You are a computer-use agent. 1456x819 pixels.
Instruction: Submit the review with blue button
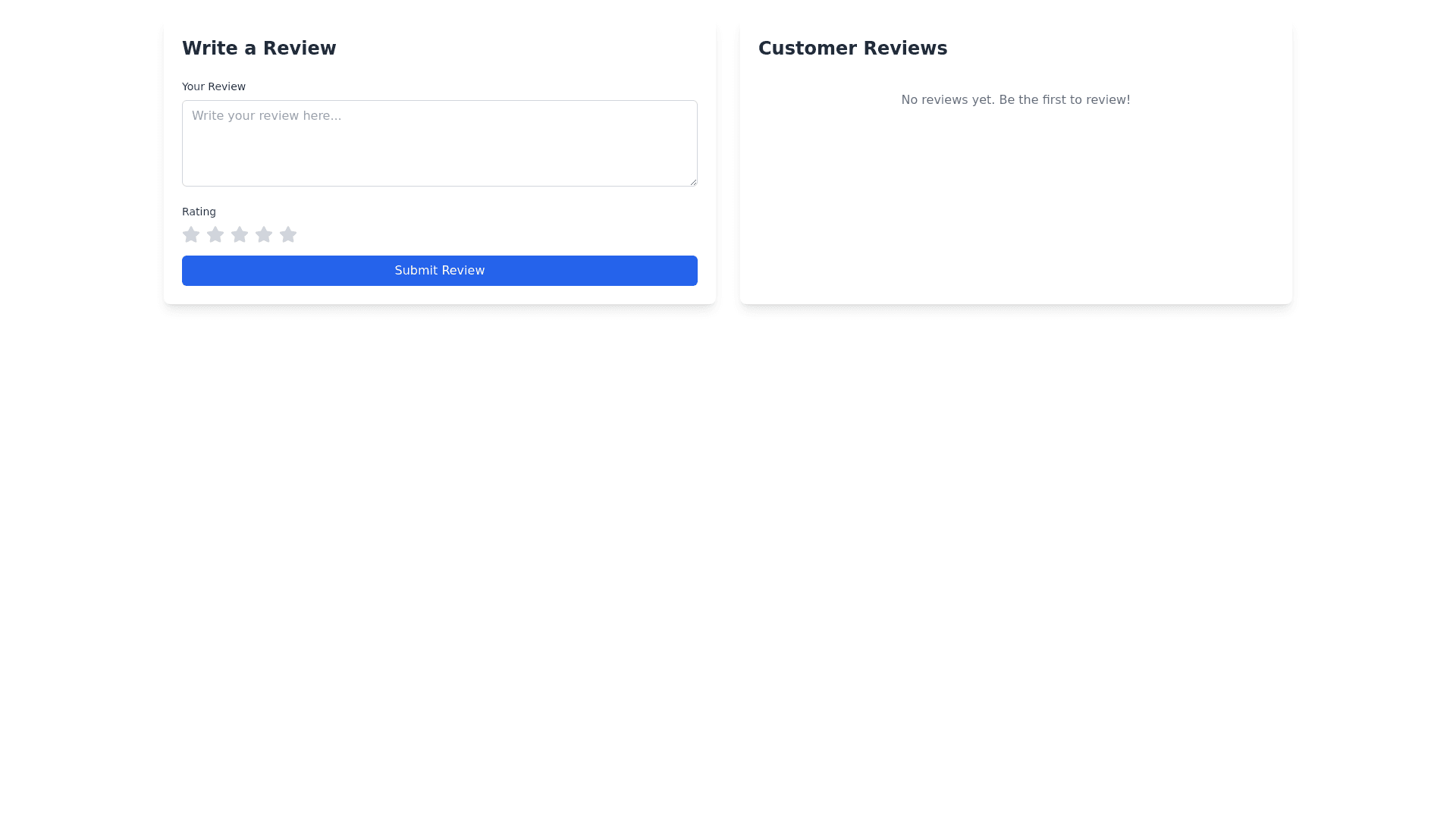click(439, 271)
